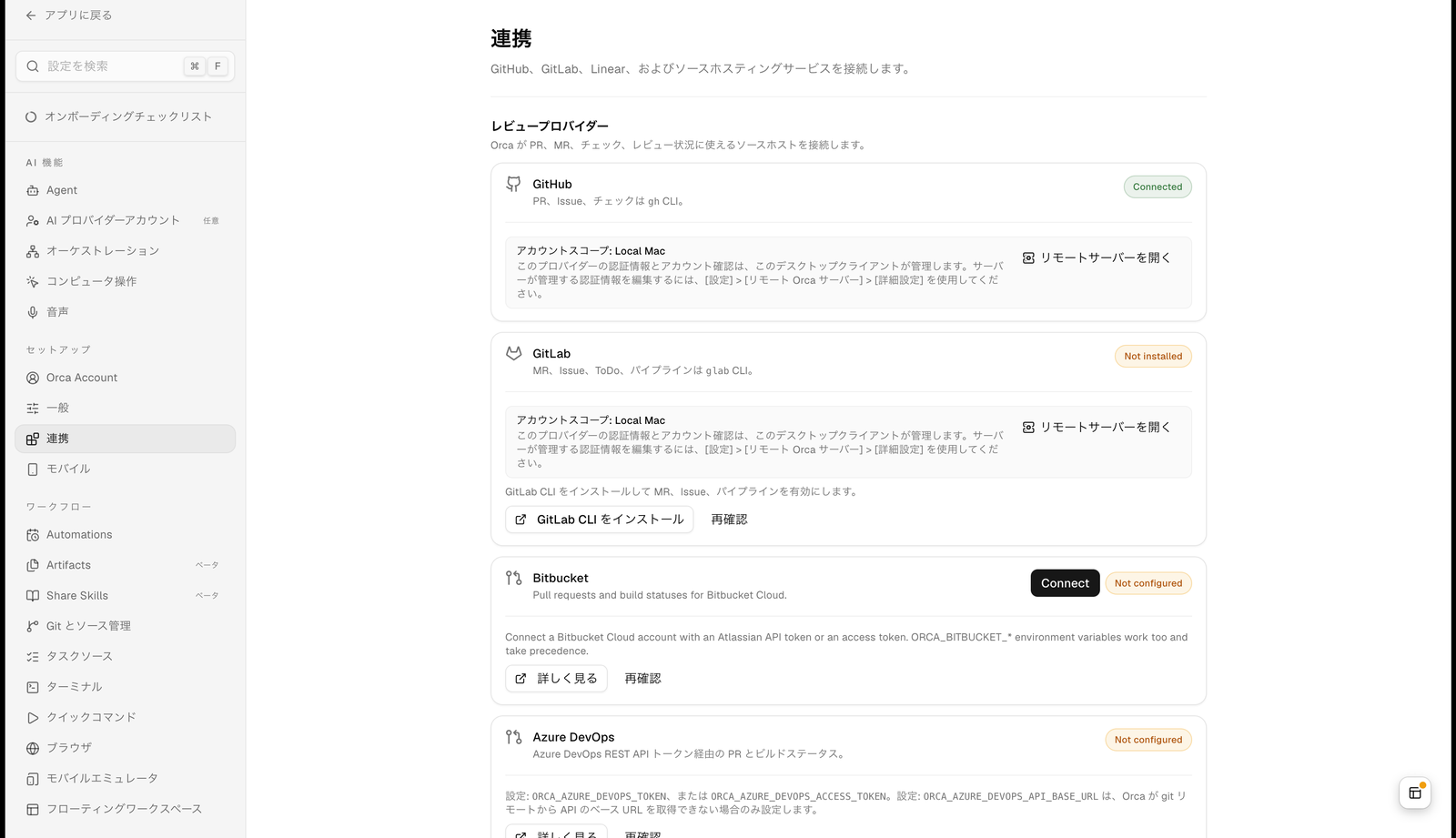Click the ブラウザ globe icon
The image size is (1456, 838).
(33, 748)
